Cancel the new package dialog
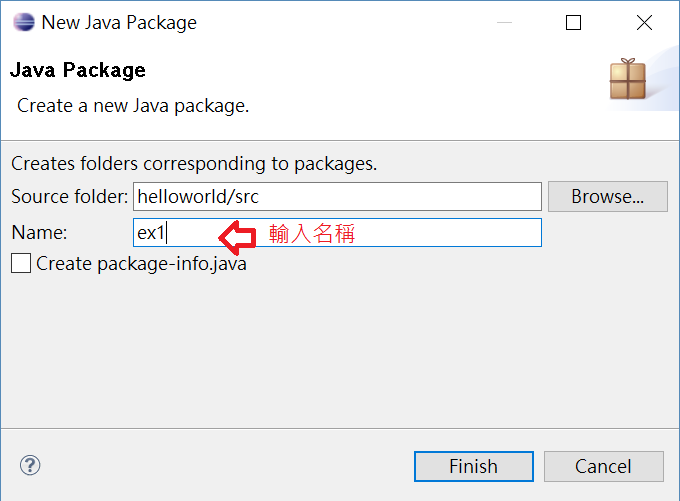Viewport: 680px width, 501px height. click(604, 466)
